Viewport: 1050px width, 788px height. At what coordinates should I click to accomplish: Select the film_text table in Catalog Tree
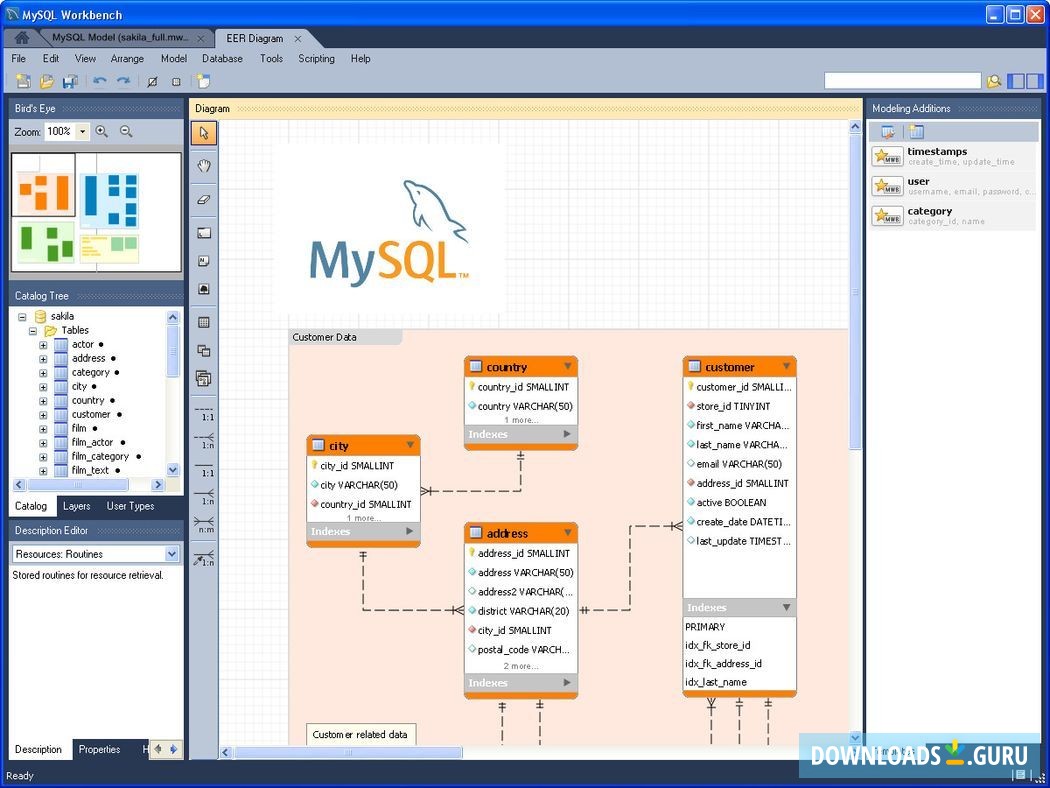(90, 471)
